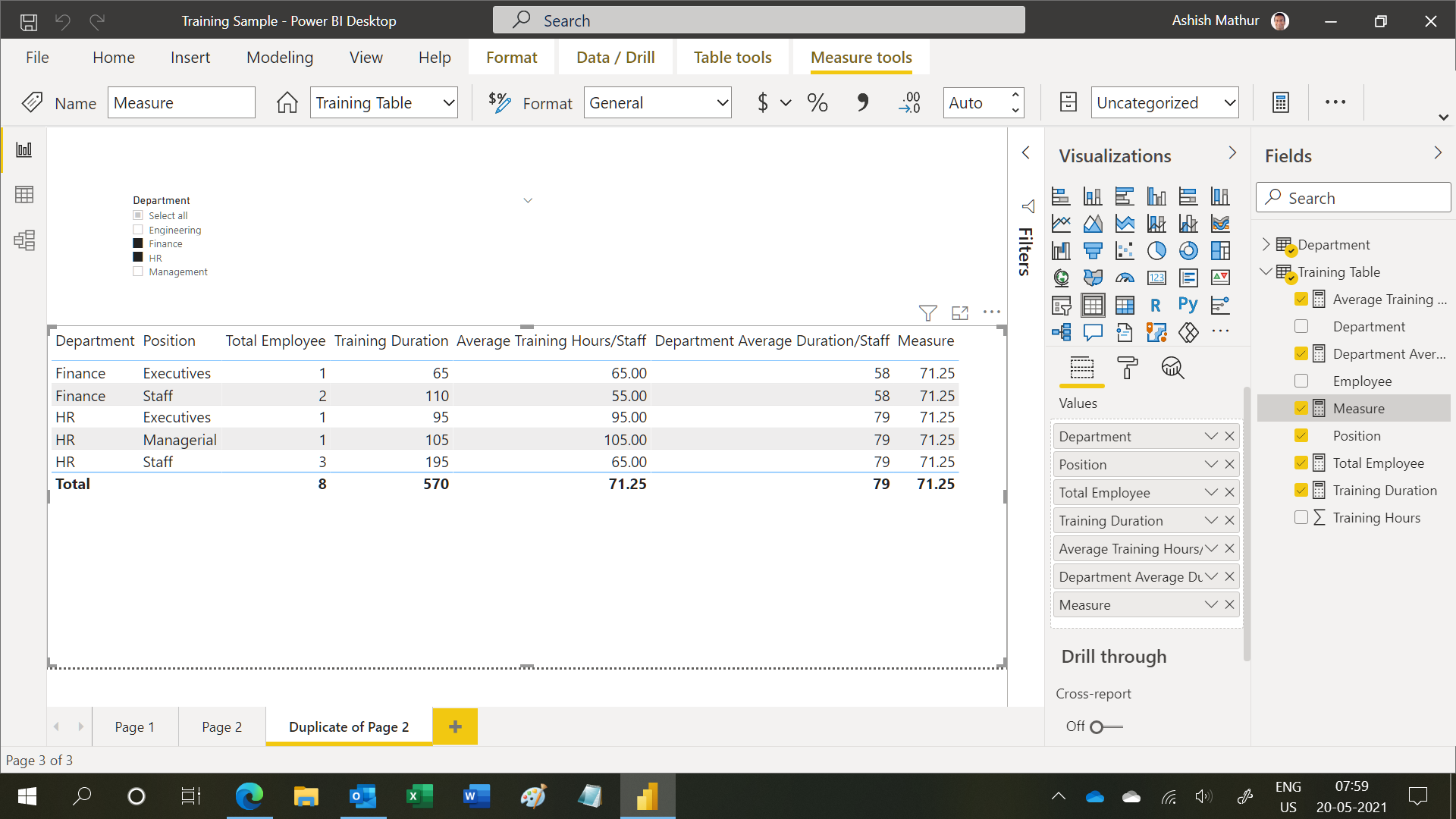Open the Modeling ribbon tab
The height and width of the screenshot is (819, 1456).
pyautogui.click(x=280, y=58)
